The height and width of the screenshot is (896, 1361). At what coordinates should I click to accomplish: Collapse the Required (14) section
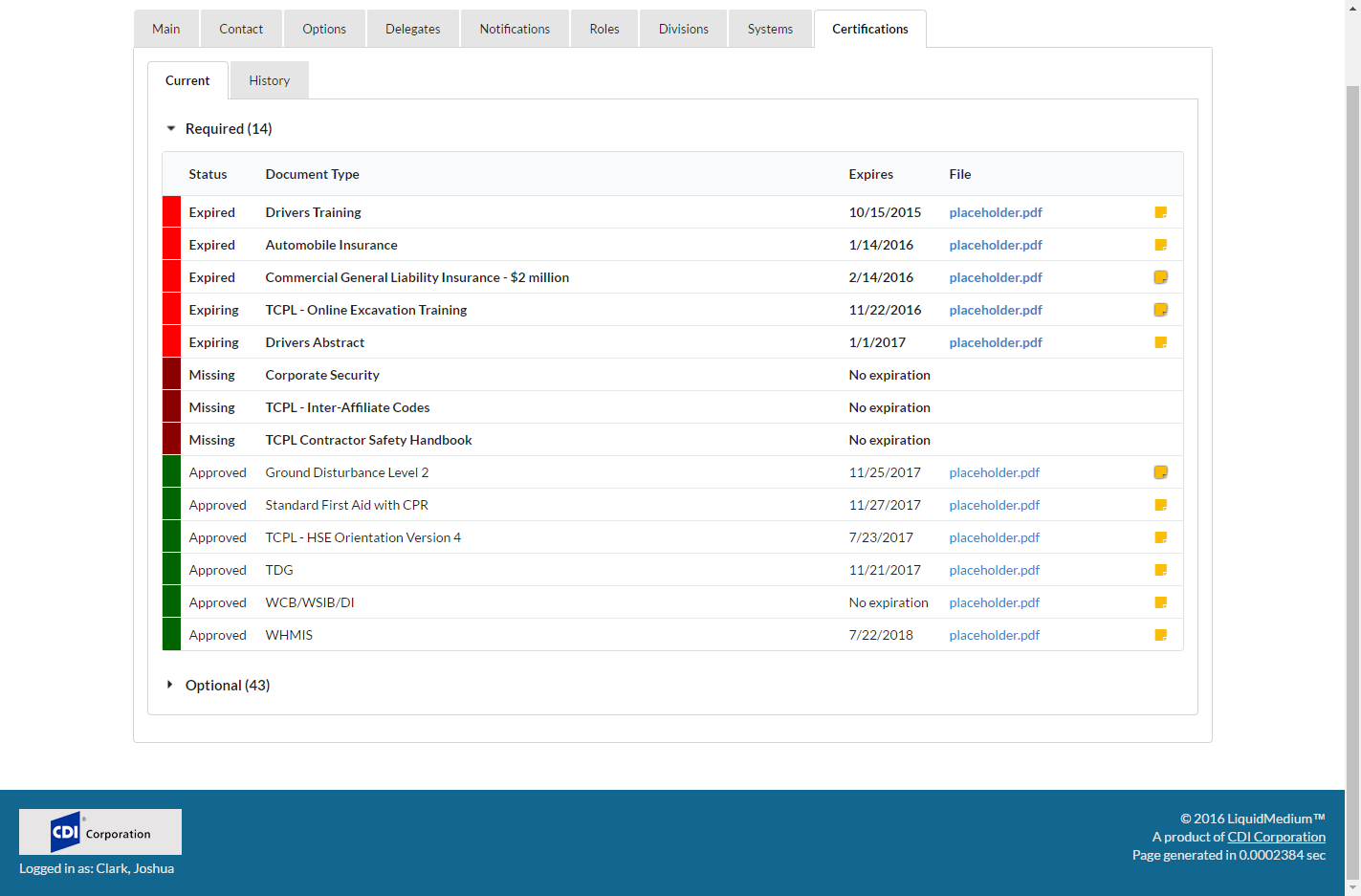point(171,129)
